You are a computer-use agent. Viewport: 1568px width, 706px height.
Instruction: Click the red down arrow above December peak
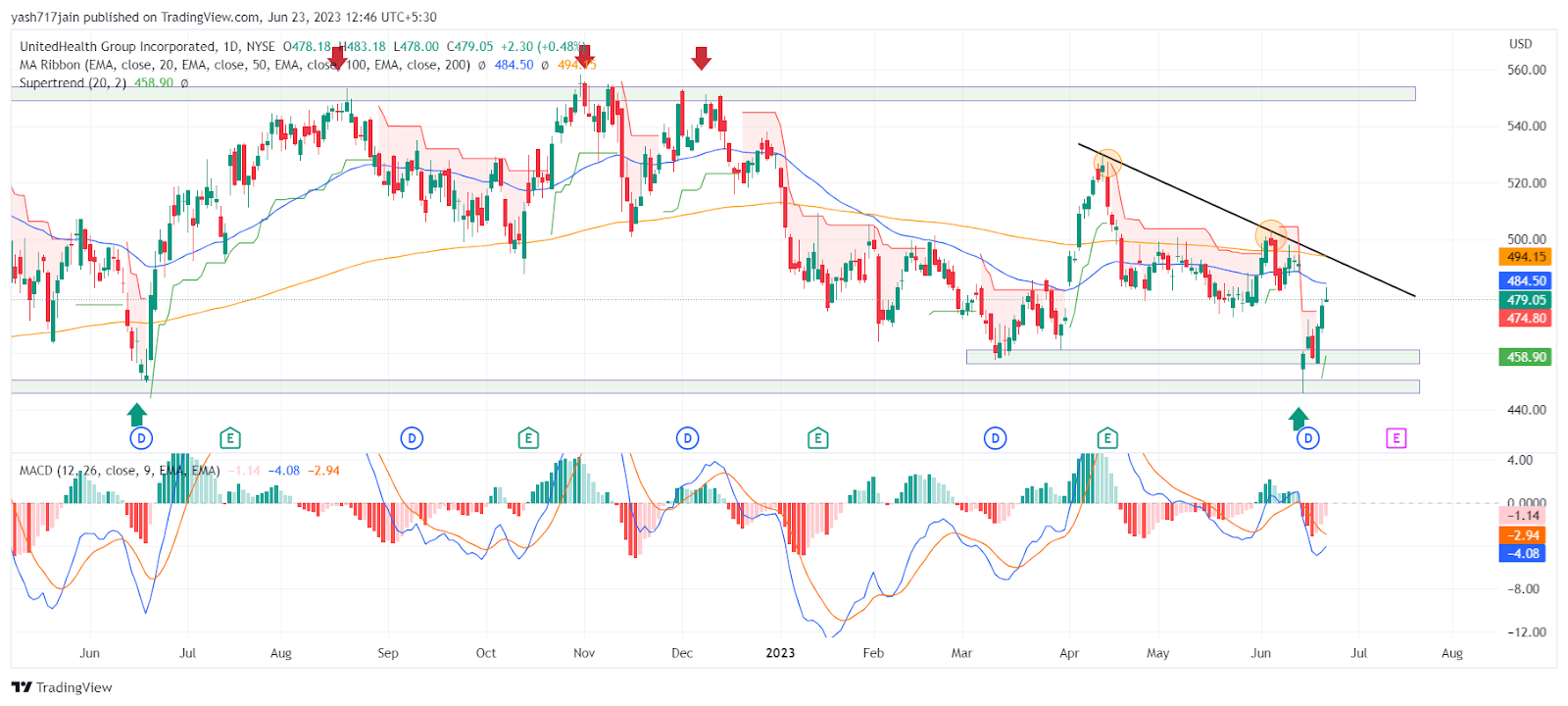coord(701,58)
